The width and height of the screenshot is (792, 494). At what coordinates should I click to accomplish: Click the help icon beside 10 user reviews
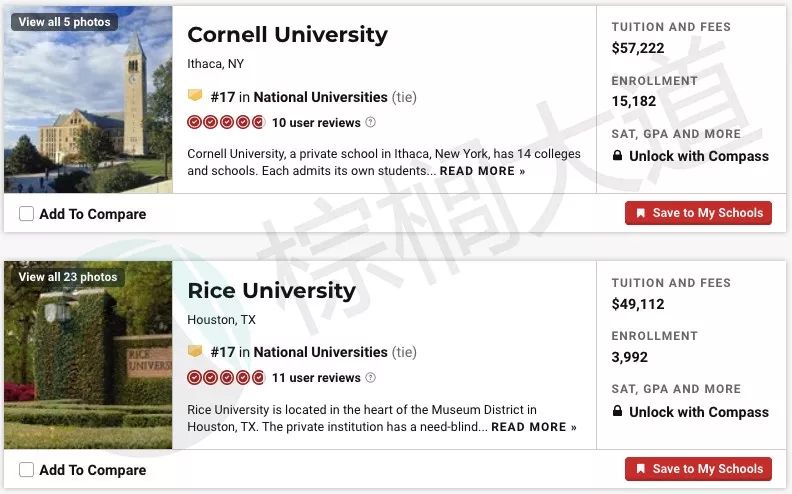tap(370, 122)
